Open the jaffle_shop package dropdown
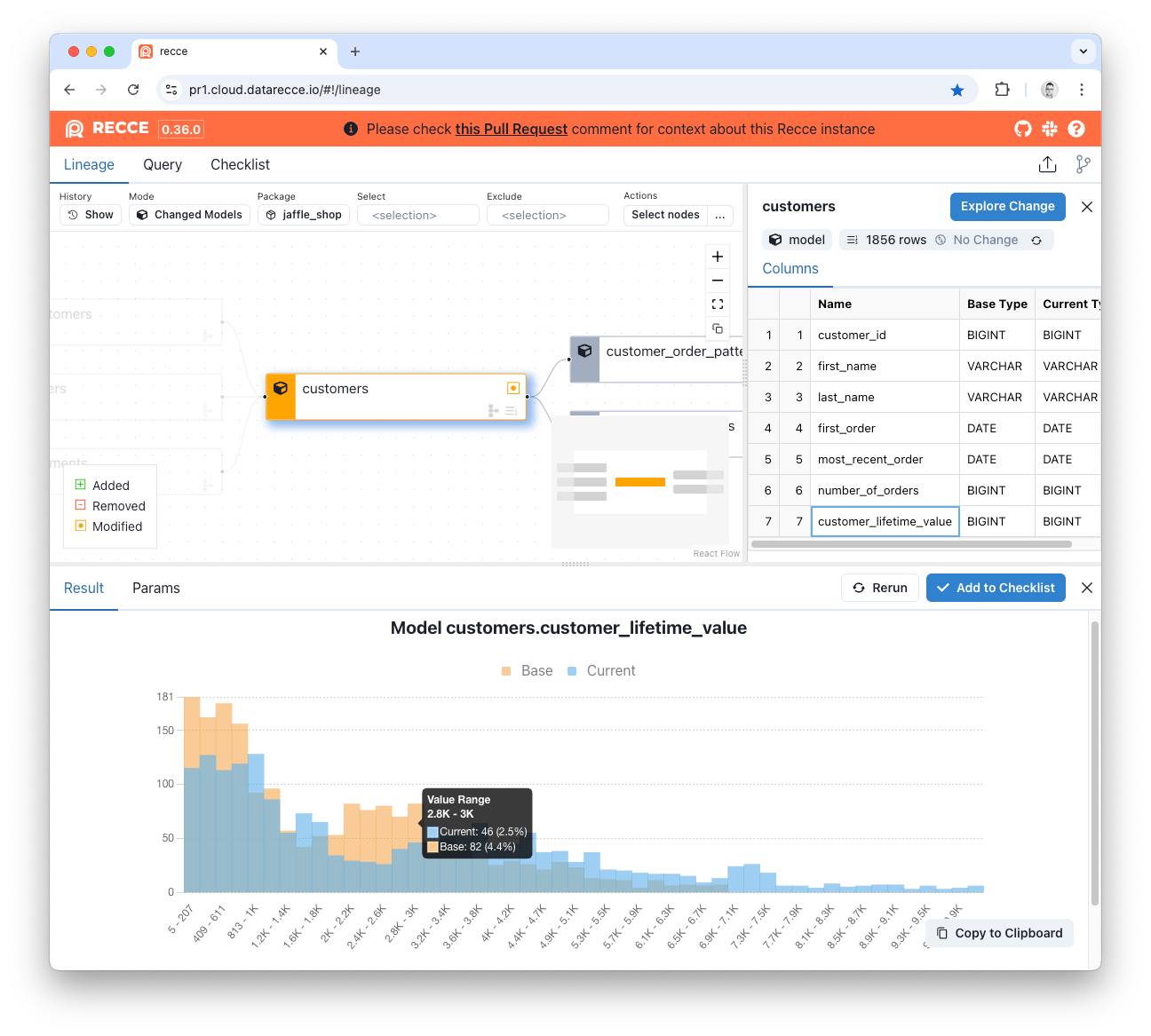1151x1036 pixels. click(304, 215)
